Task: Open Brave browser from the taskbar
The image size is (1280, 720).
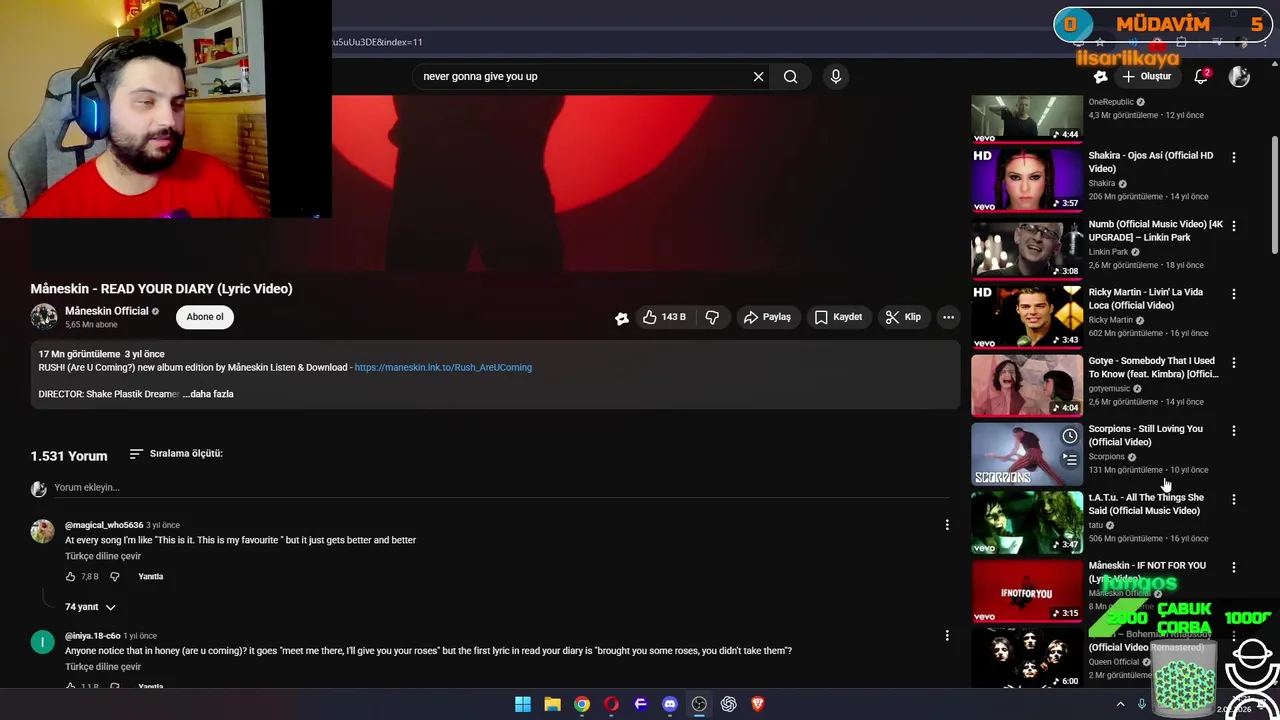Action: pos(758,704)
